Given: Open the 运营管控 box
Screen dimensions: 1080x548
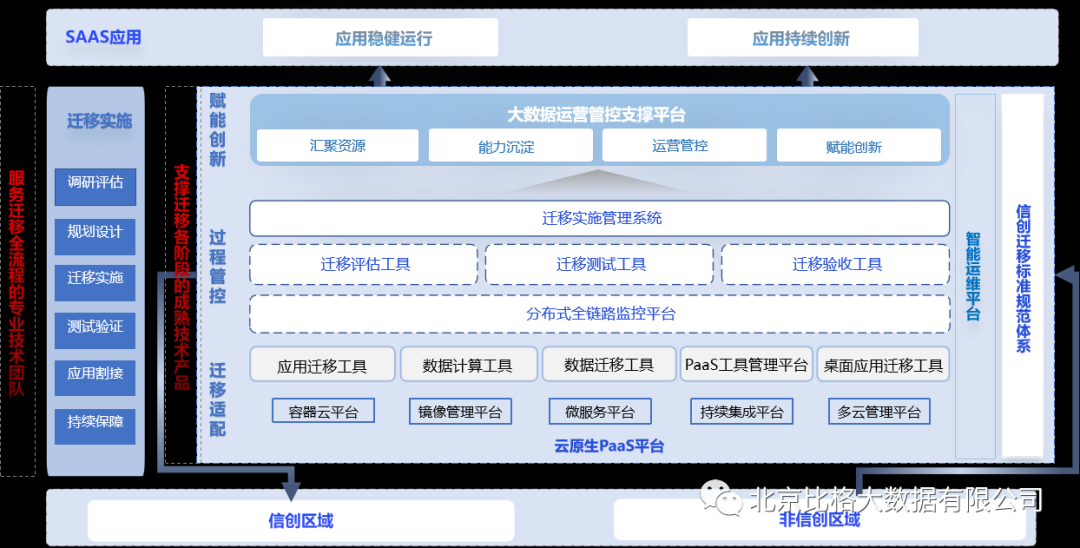Looking at the screenshot, I should [680, 146].
